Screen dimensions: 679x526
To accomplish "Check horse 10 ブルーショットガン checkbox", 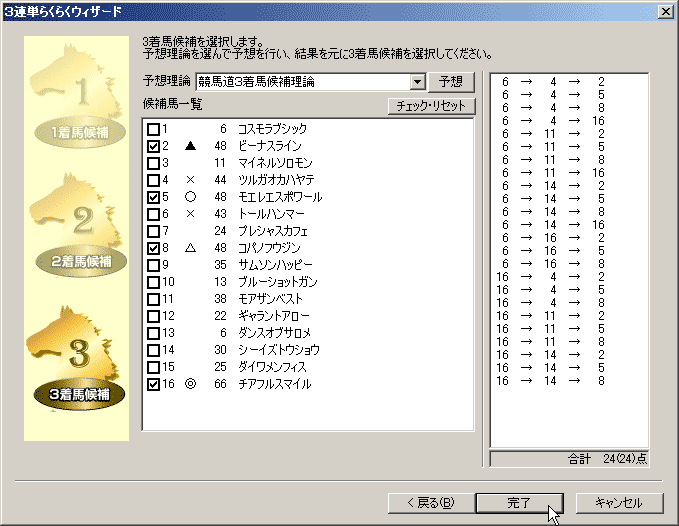I will click(x=153, y=282).
